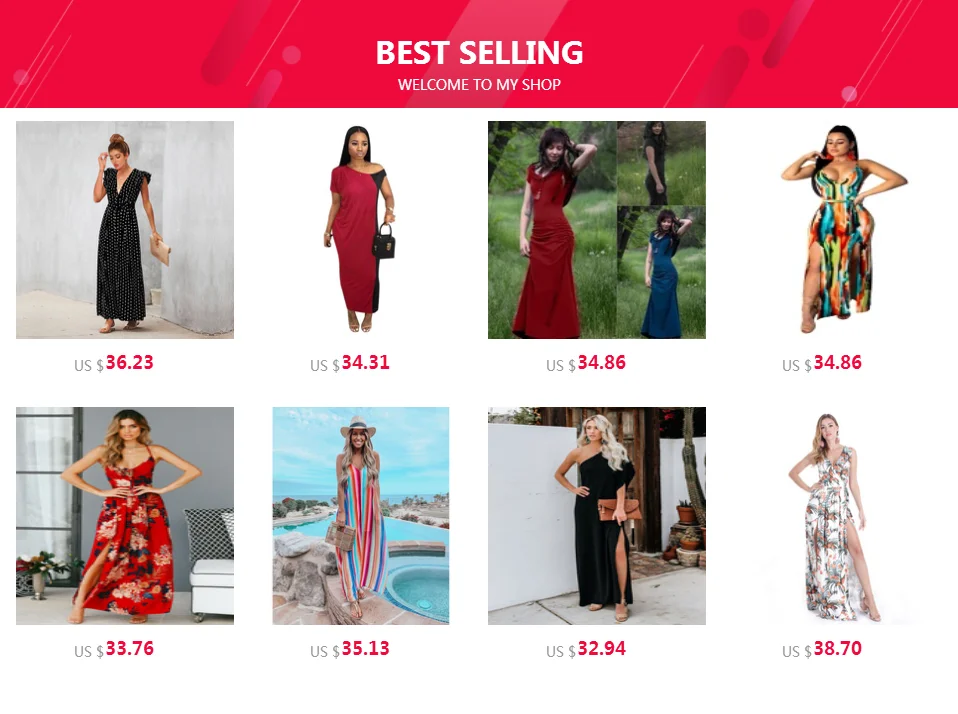The width and height of the screenshot is (958, 714).
Task: Click the small black dress photo in collage
Action: point(662,162)
